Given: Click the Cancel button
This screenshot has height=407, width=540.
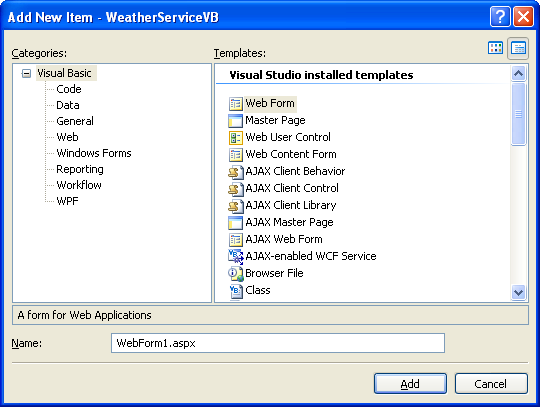Looking at the screenshot, I should click(491, 384).
